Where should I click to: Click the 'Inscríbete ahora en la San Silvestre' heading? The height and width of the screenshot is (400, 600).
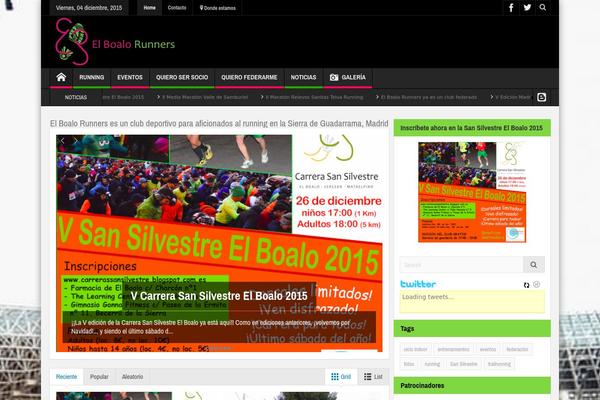471,128
